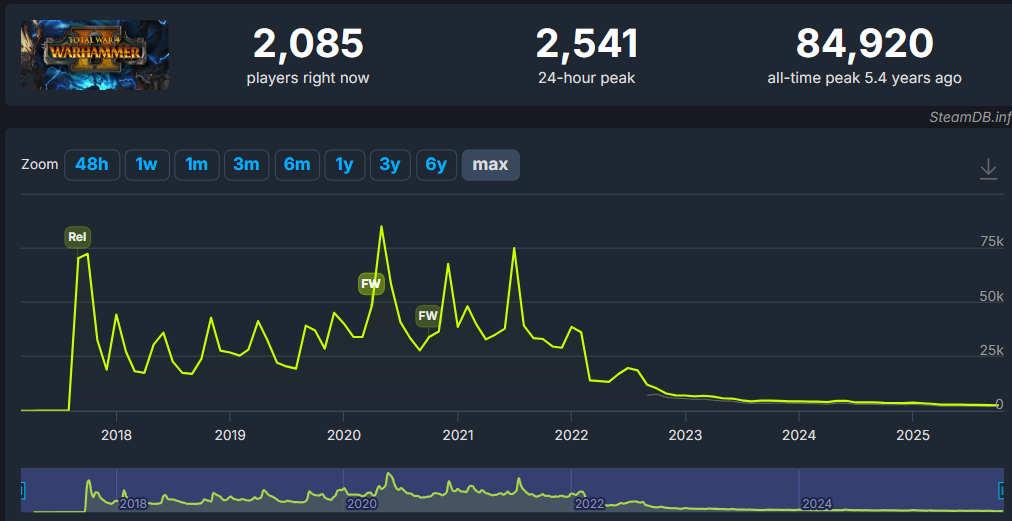Set chart zoom to 48h

pos(92,165)
